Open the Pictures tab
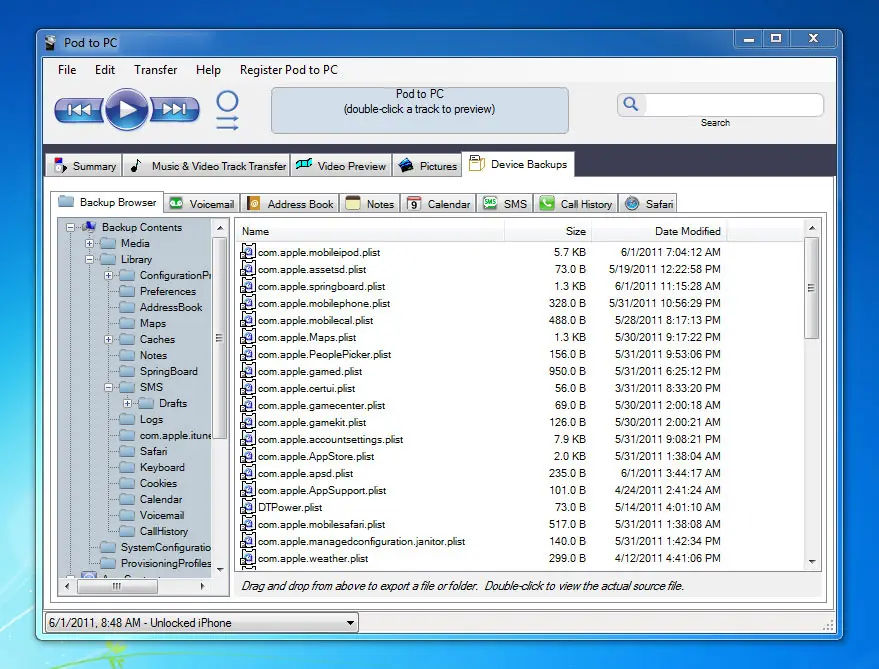Screen dimensions: 879x669 [427, 166]
